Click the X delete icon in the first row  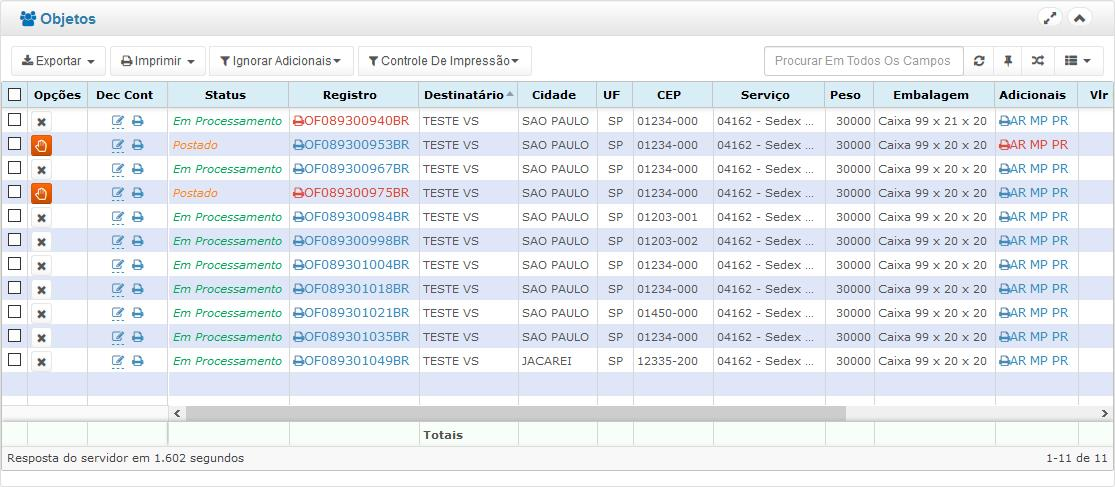(41, 122)
